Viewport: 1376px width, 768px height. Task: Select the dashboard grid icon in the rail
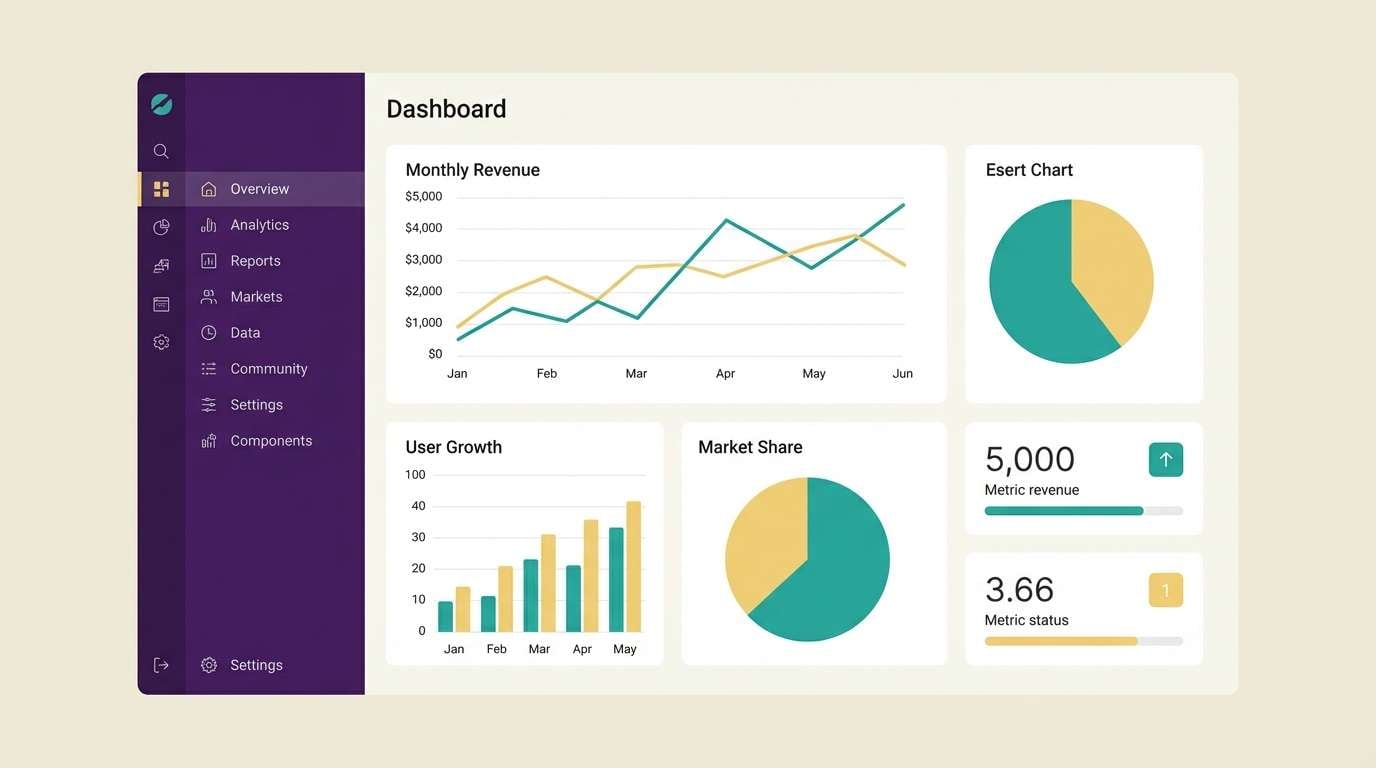tap(161, 188)
